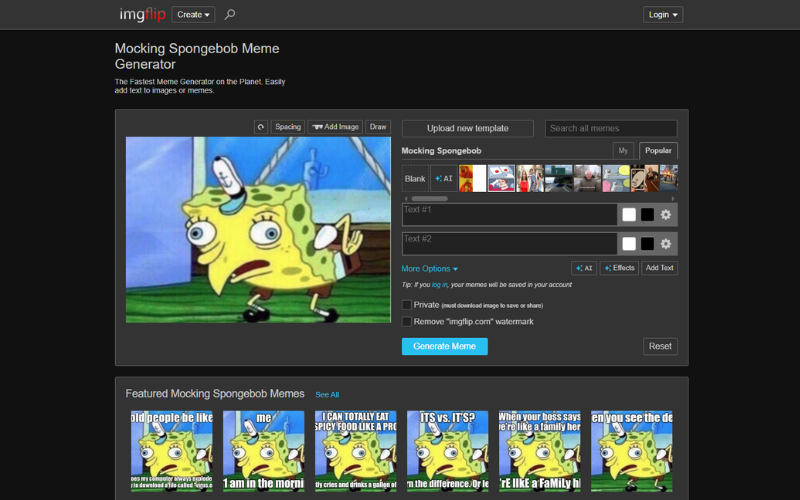This screenshot has height=500, width=800.
Task: Rotate the meme image with rotate icon
Action: tap(261, 127)
